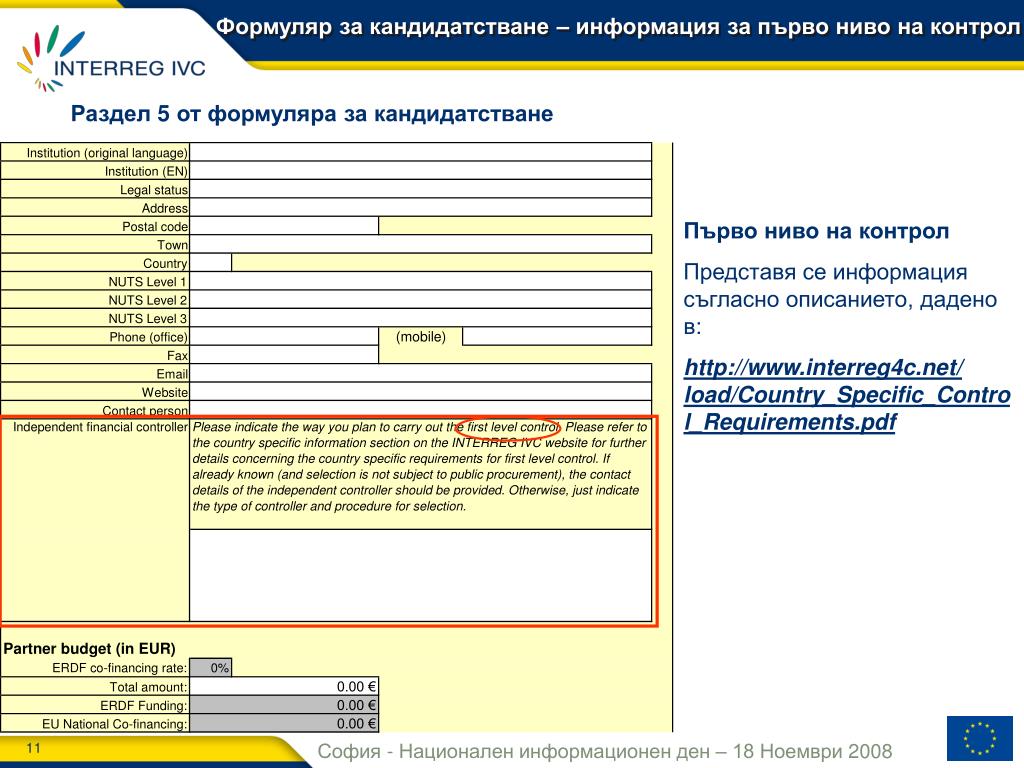Click the mobile phone input field
Screen dimensions: 1024x768
click(557, 336)
